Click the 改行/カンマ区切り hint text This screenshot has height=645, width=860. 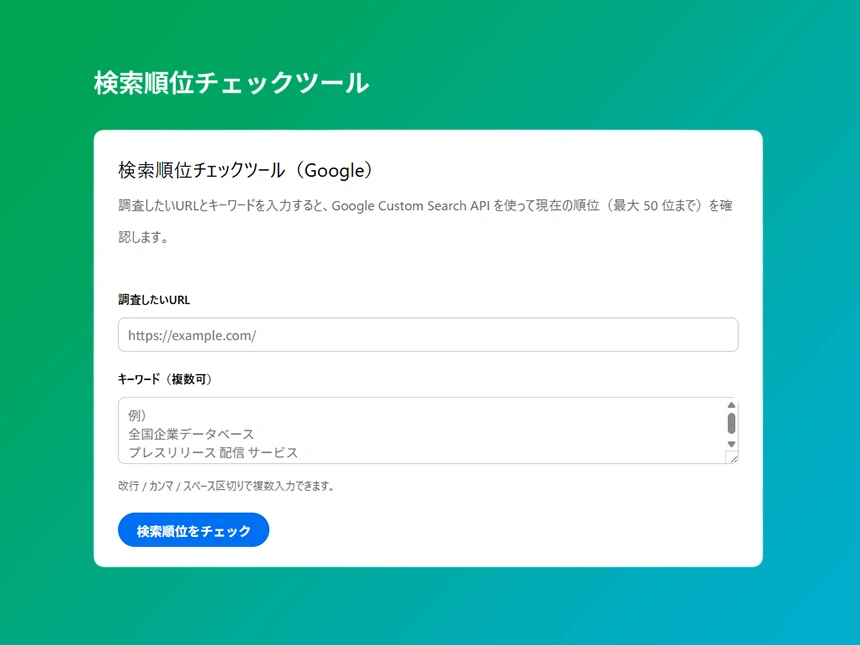(x=228, y=484)
